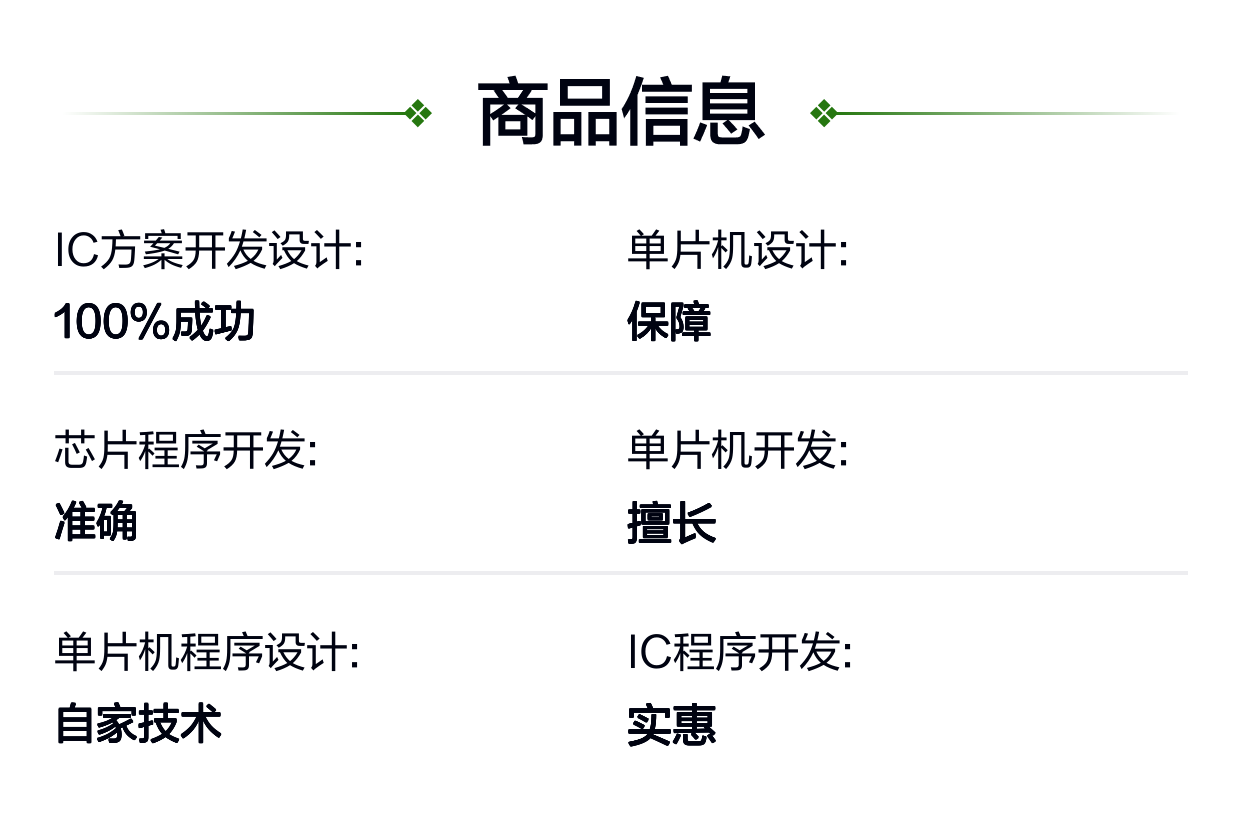Select the 单片机开发 label

coord(738,452)
